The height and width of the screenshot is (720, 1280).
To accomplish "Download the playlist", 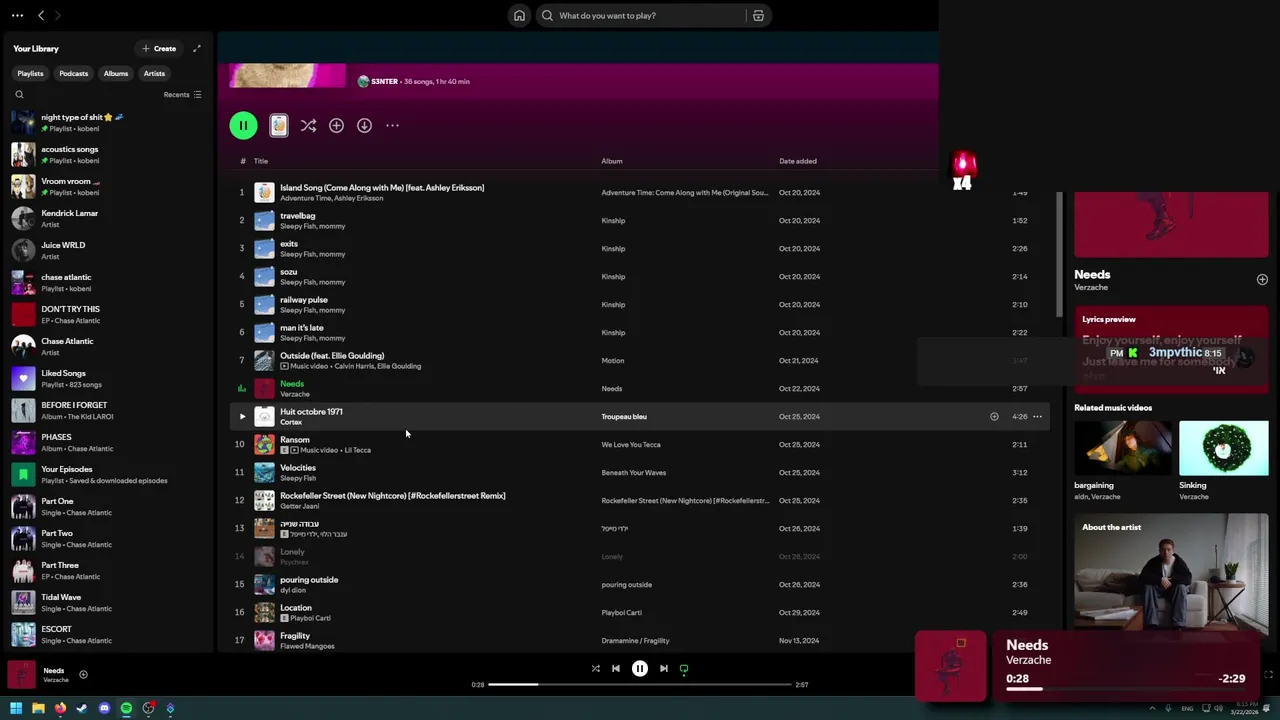I will (364, 126).
